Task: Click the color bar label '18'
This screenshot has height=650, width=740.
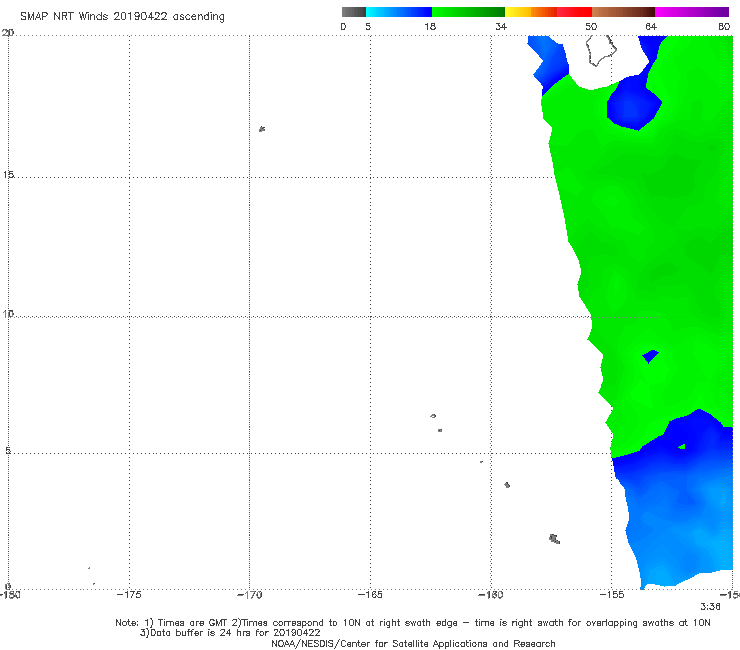Action: pos(430,26)
